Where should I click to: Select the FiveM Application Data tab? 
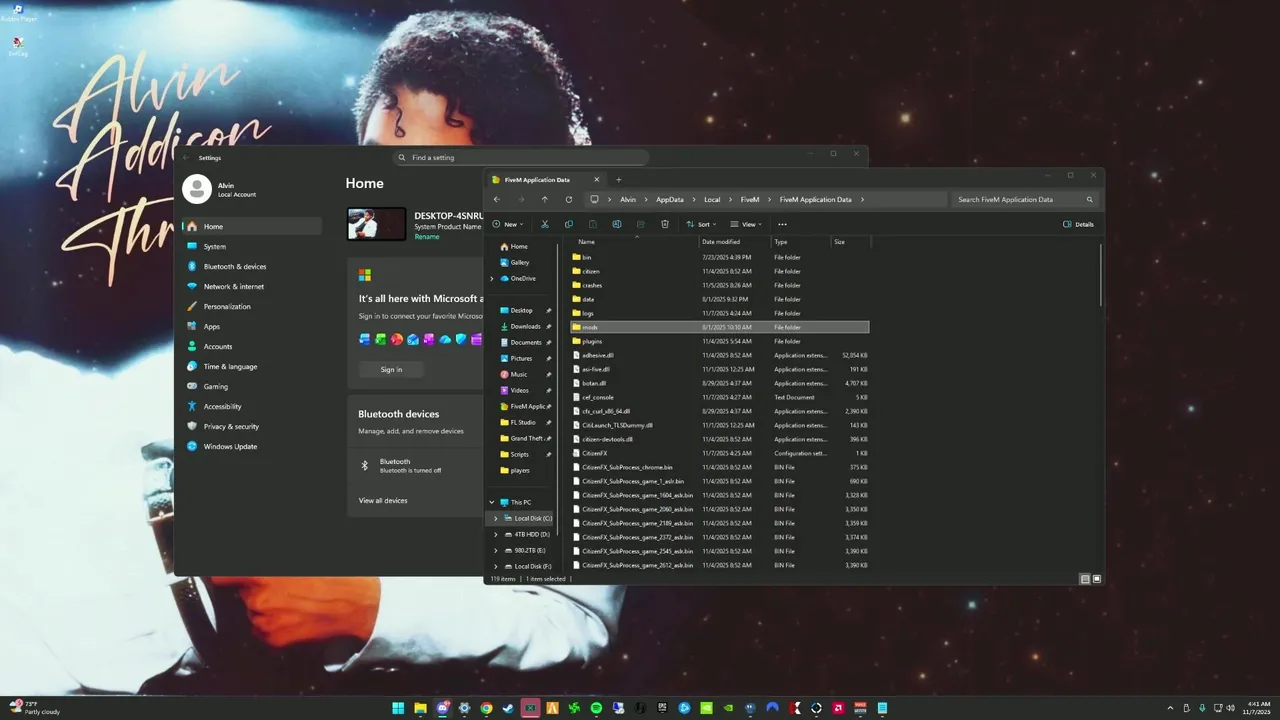tap(545, 180)
